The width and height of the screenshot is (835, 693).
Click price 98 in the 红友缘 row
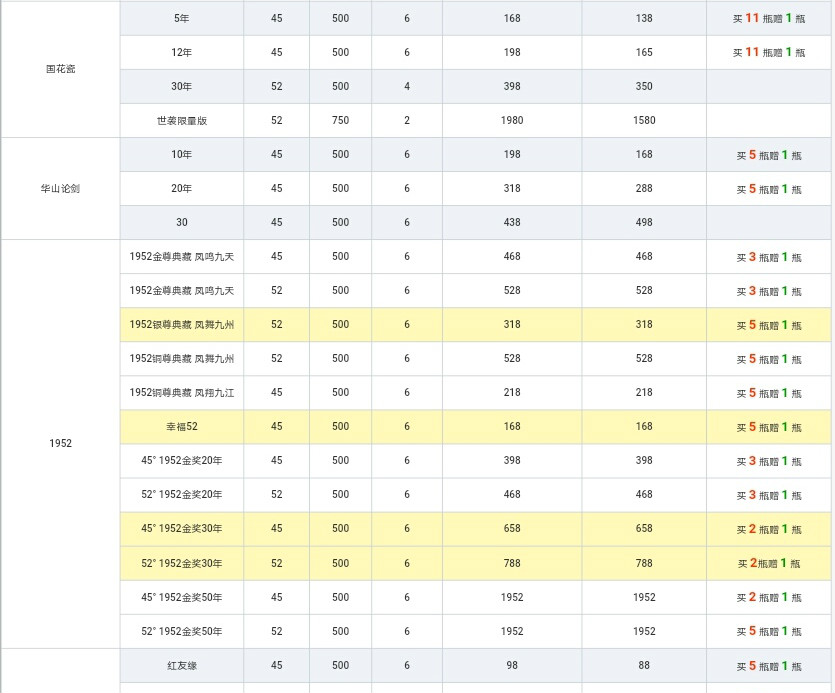(x=512, y=666)
